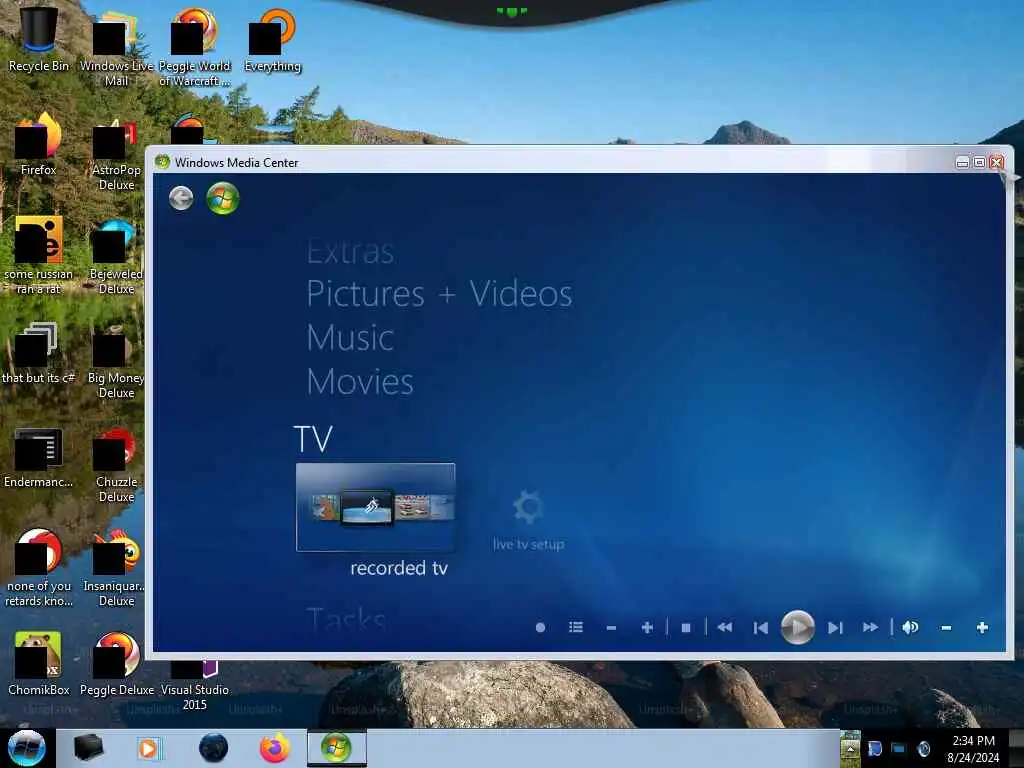Image resolution: width=1024 pixels, height=768 pixels.
Task: Click the black box taskbar icon
Action: (x=88, y=748)
